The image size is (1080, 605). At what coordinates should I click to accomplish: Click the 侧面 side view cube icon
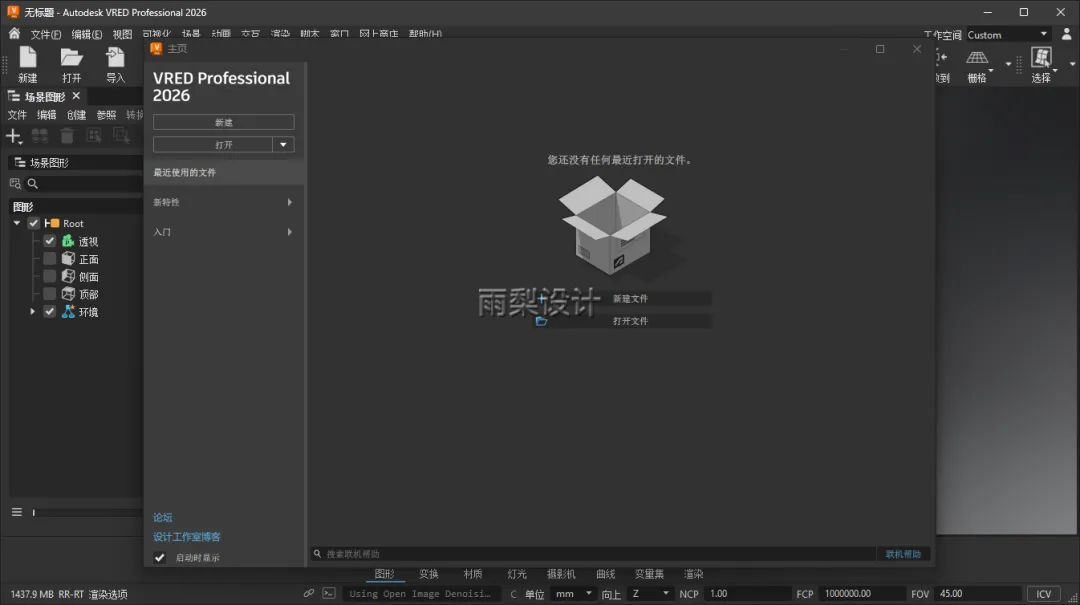point(68,276)
